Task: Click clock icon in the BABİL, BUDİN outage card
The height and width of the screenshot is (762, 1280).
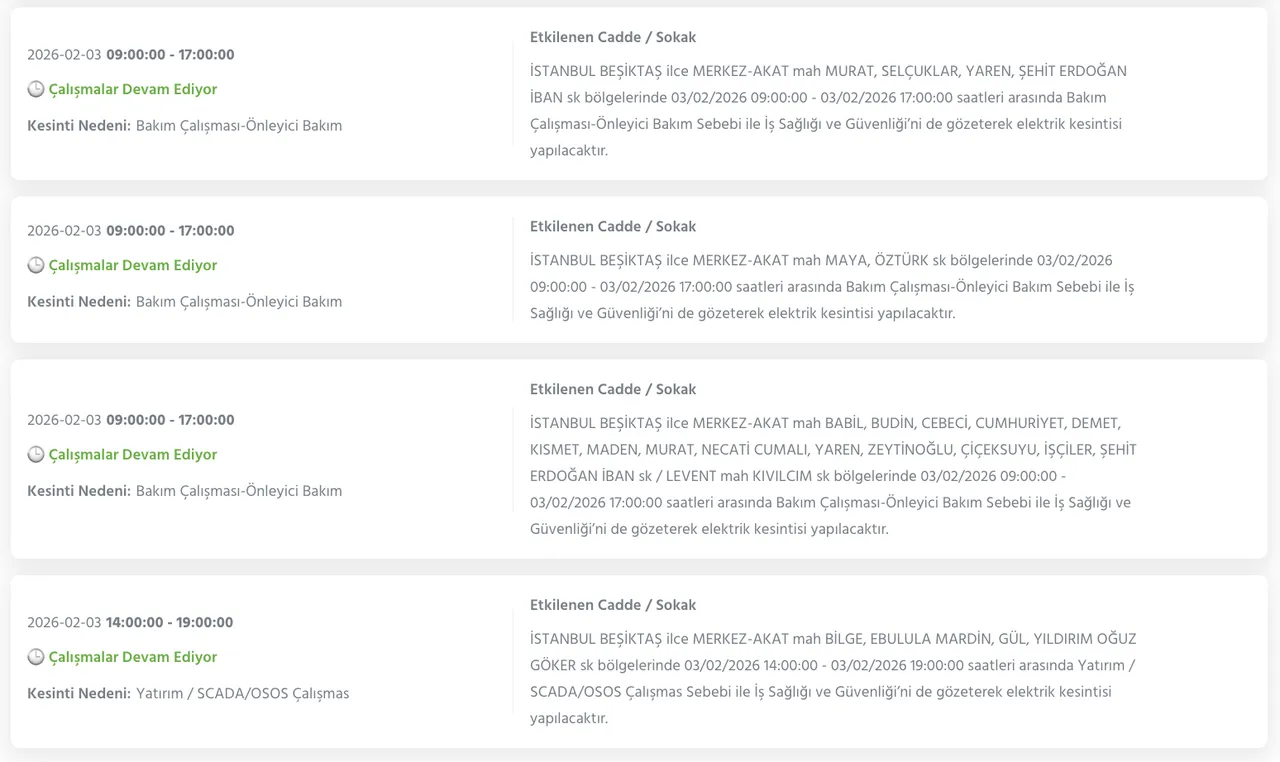Action: point(36,454)
